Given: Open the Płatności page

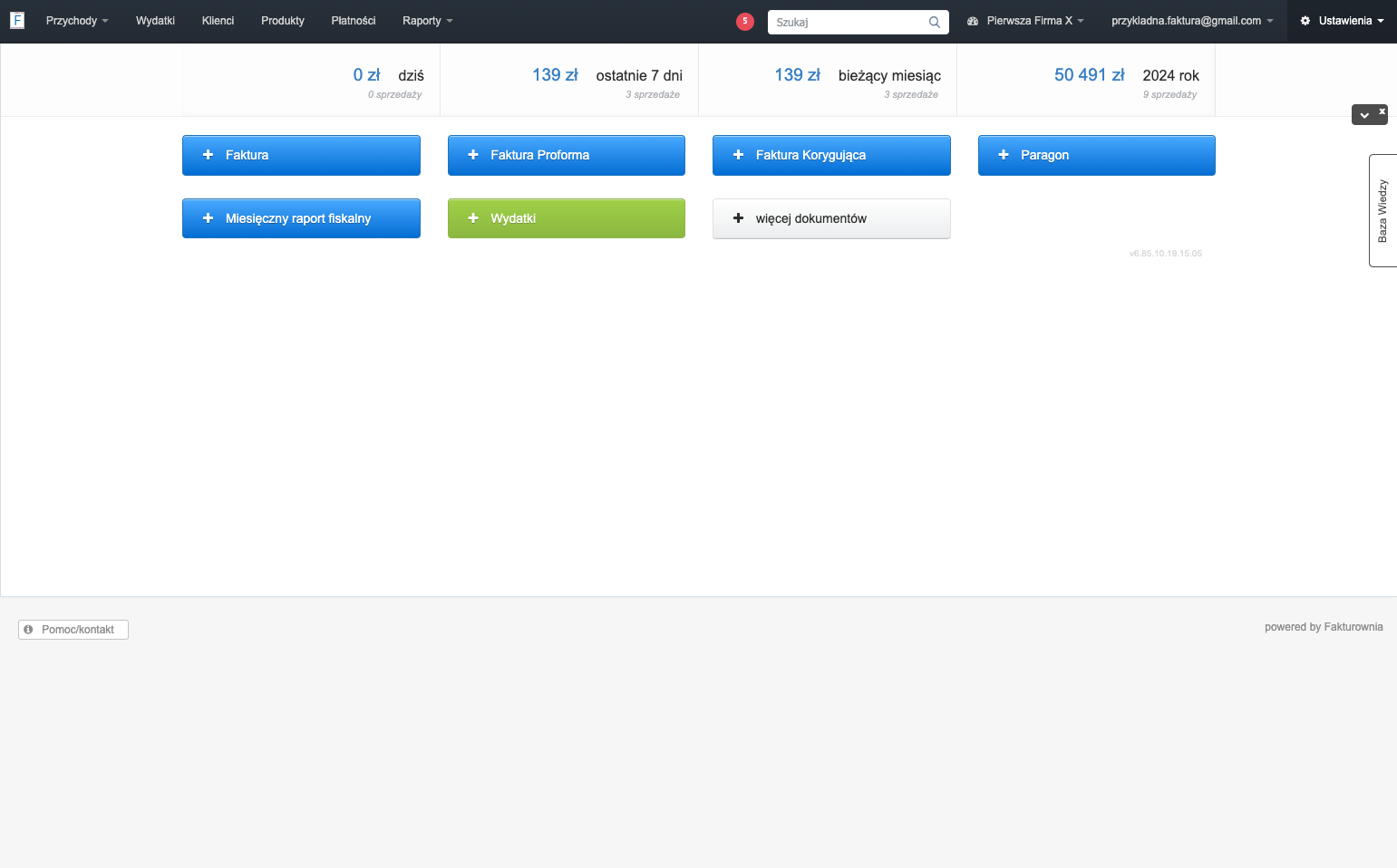Looking at the screenshot, I should pyautogui.click(x=354, y=21).
